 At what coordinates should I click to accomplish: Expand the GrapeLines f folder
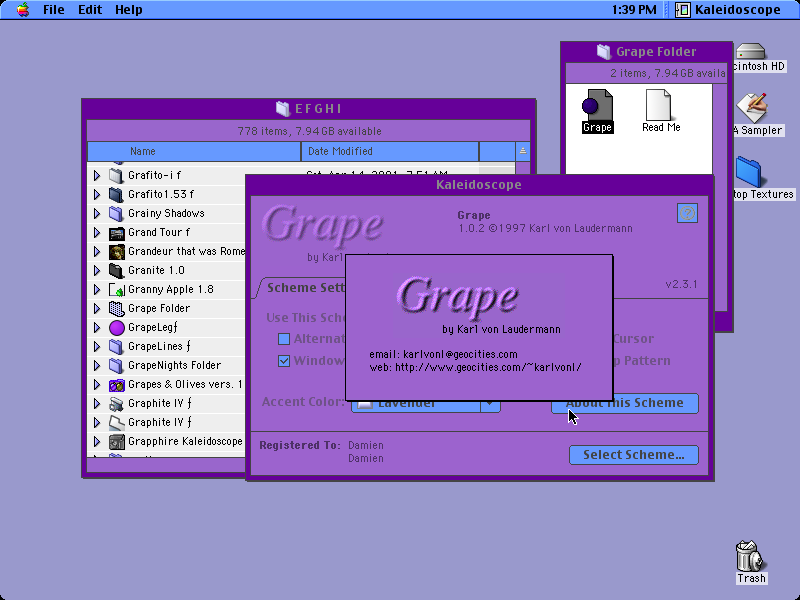tap(97, 346)
